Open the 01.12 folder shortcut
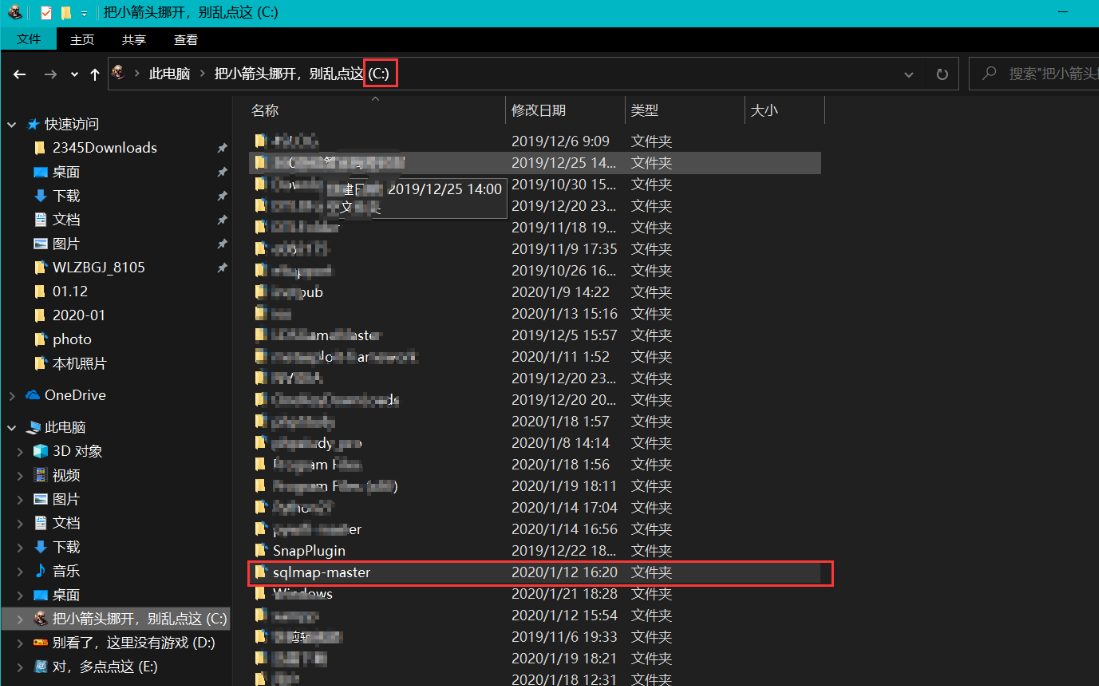 pyautogui.click(x=69, y=291)
